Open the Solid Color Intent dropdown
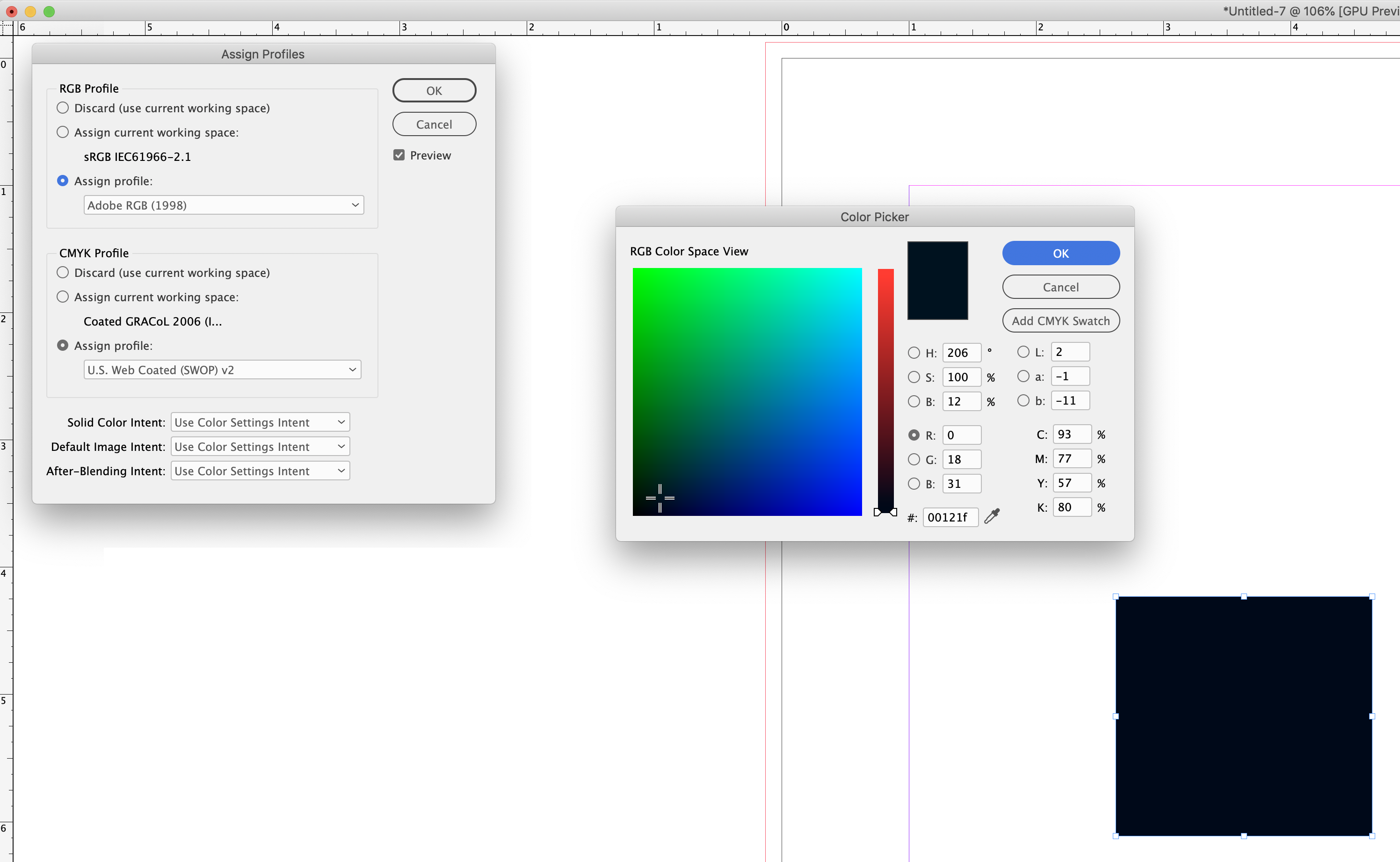The width and height of the screenshot is (1400, 862). click(259, 421)
